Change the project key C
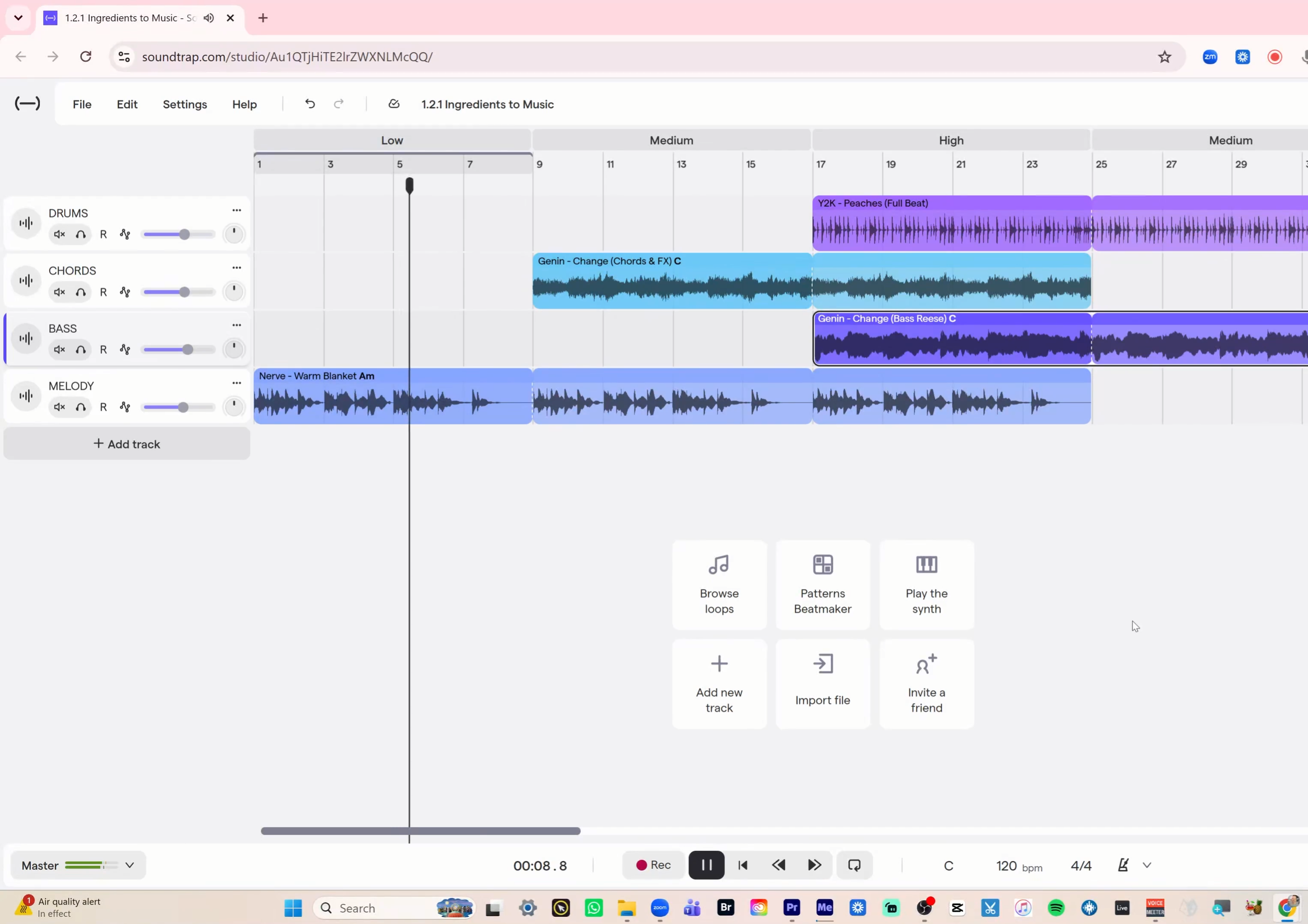The width and height of the screenshot is (1308, 924). pyautogui.click(x=949, y=866)
